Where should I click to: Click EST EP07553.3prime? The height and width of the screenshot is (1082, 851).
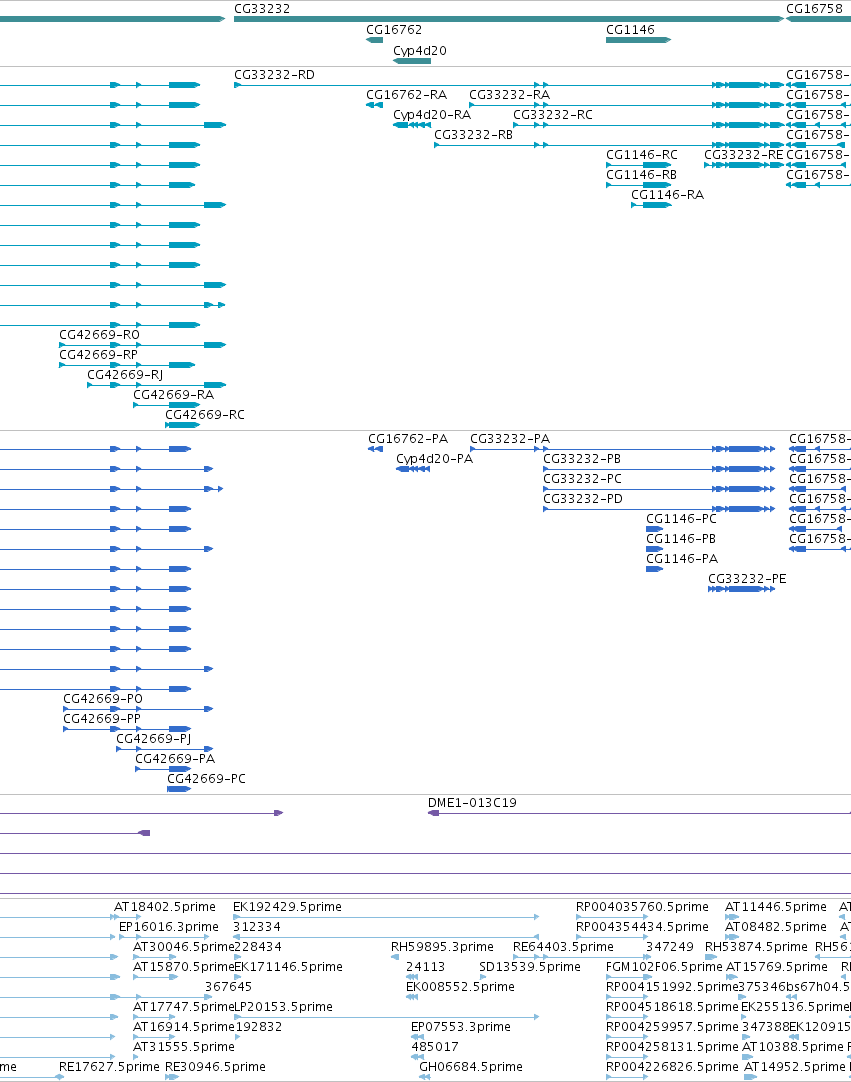tap(417, 1037)
